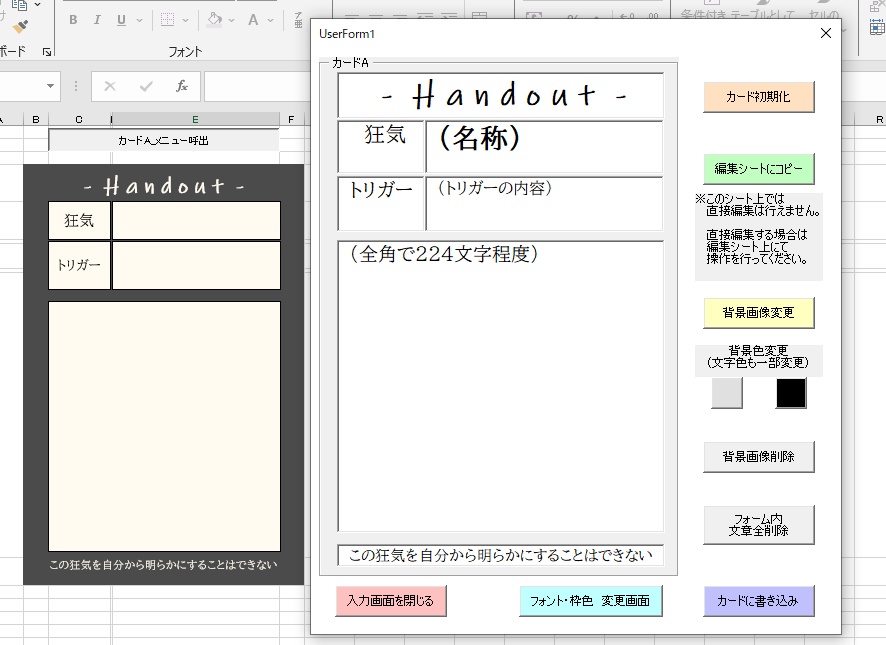Select column C header
Screen dimensions: 886x645
pos(79,119)
